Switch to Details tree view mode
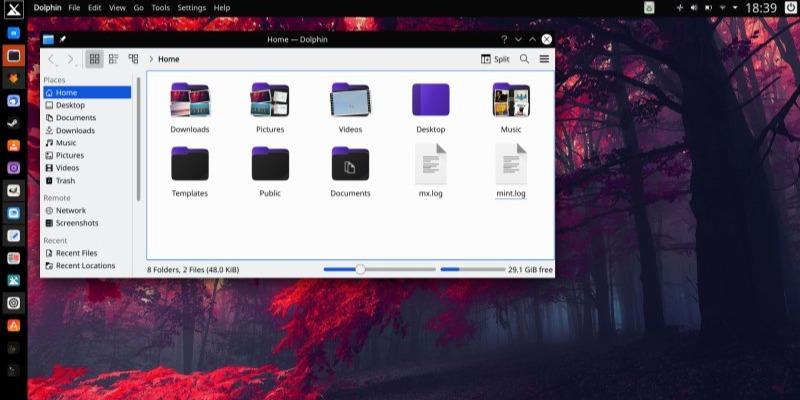The width and height of the screenshot is (800, 400). 133,59
